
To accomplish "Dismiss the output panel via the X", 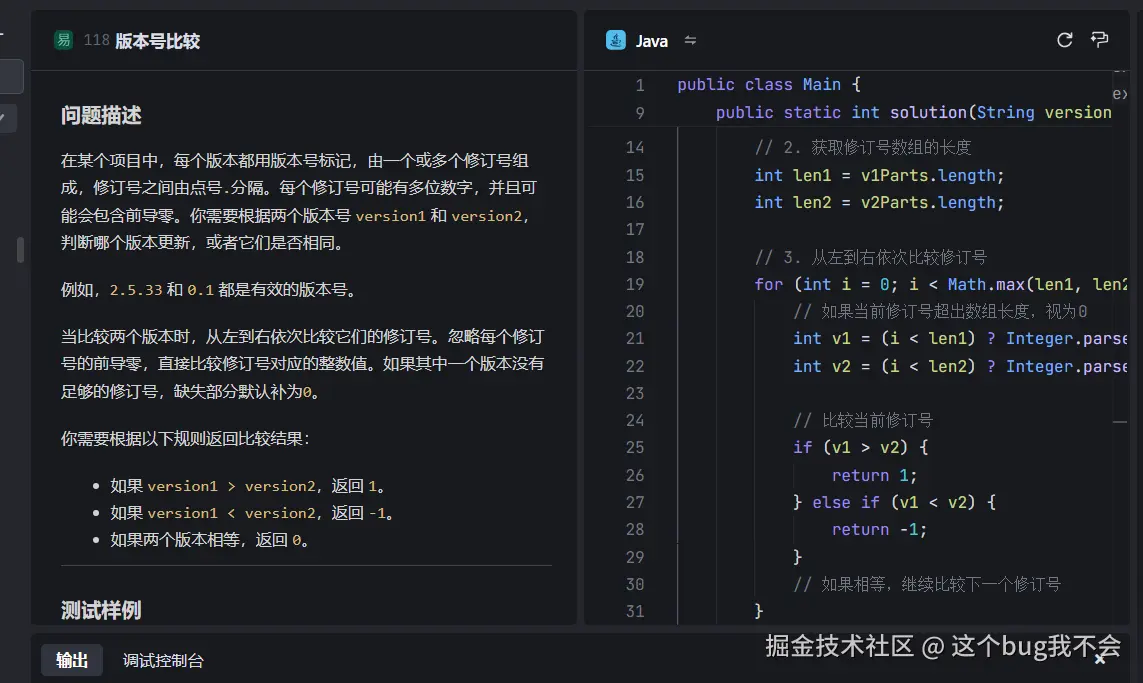I will point(1100,660).
